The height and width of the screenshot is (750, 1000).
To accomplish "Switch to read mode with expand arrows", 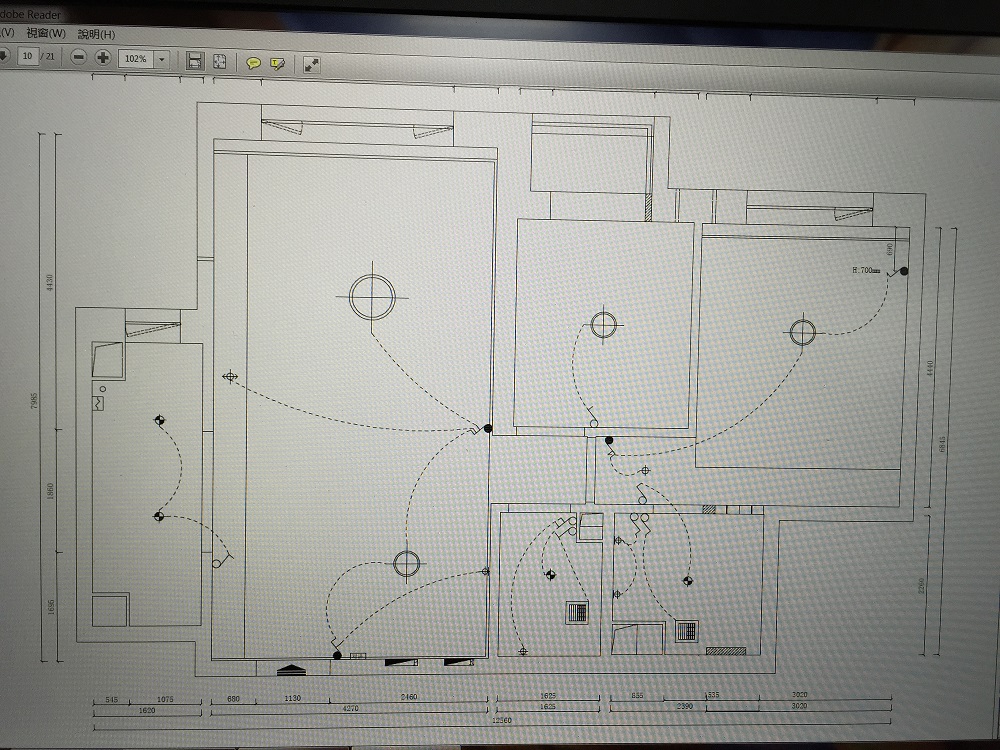I will (312, 64).
